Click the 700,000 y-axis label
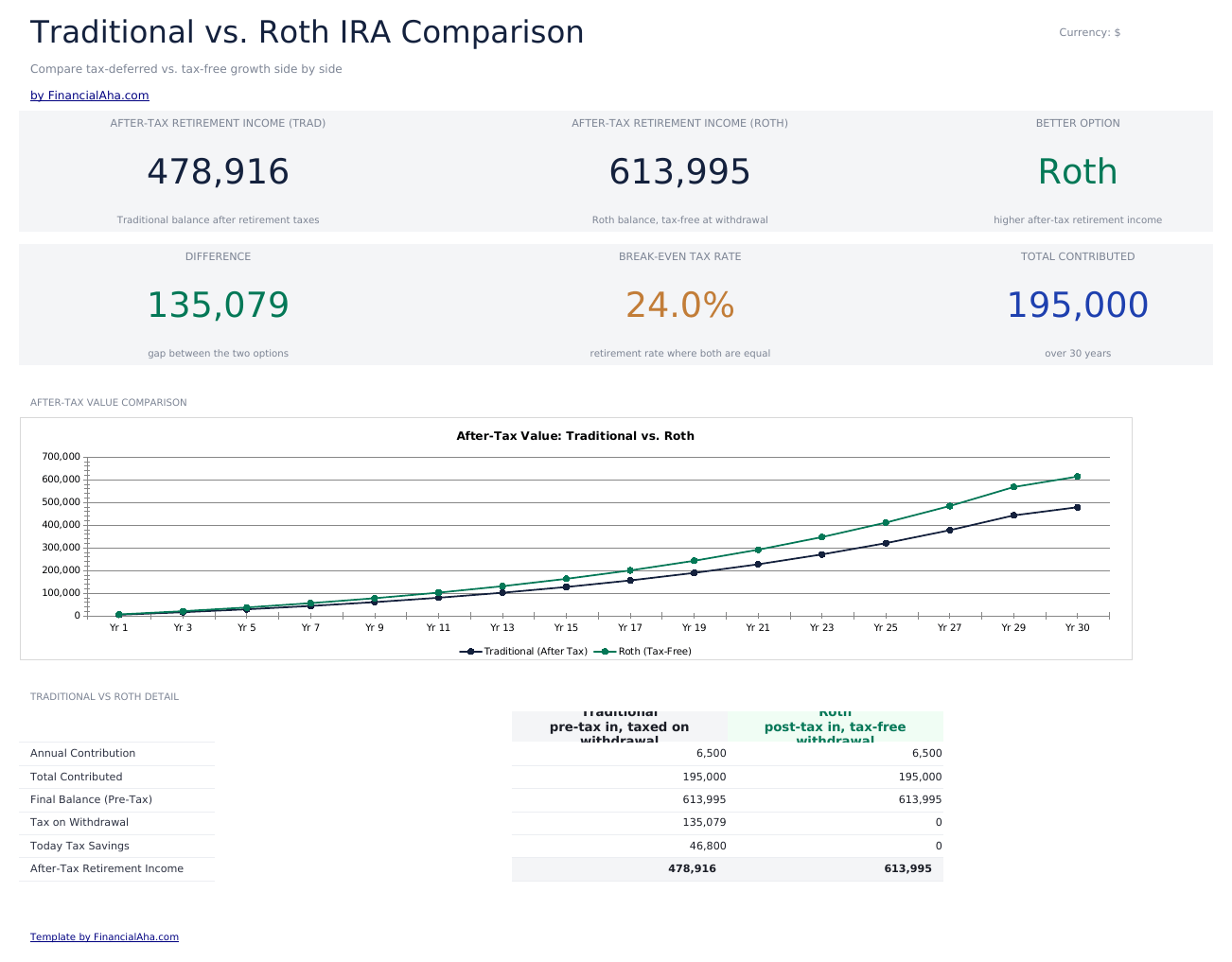This screenshot has width=1232, height=962. 61,457
